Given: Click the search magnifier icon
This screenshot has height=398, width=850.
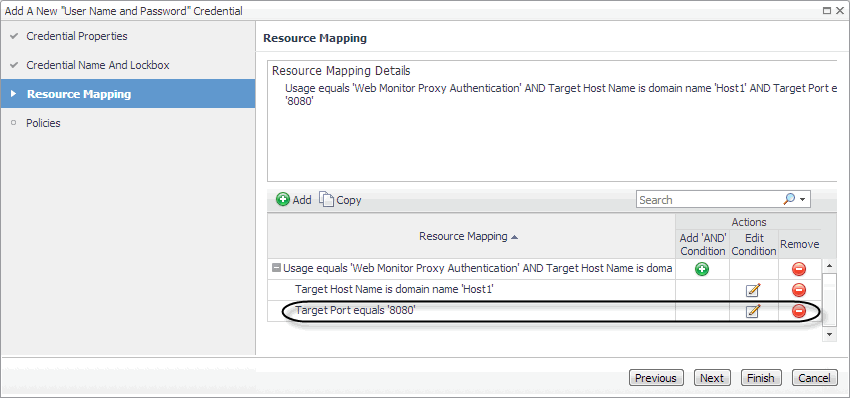Looking at the screenshot, I should (x=789, y=200).
